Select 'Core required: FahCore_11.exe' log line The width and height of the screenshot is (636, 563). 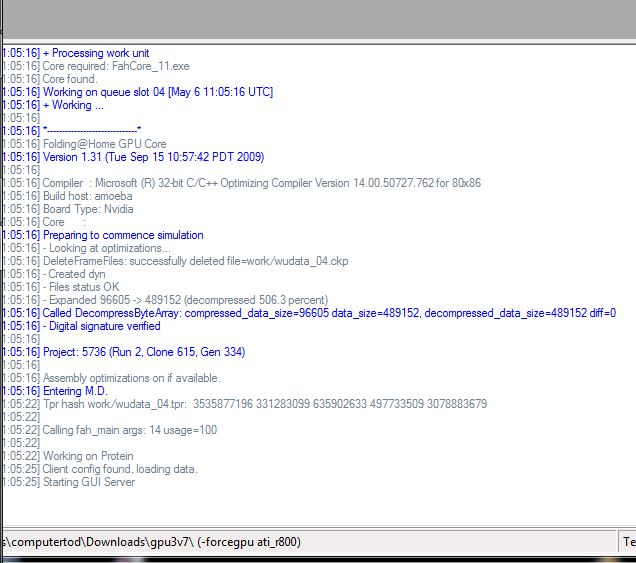(96, 66)
